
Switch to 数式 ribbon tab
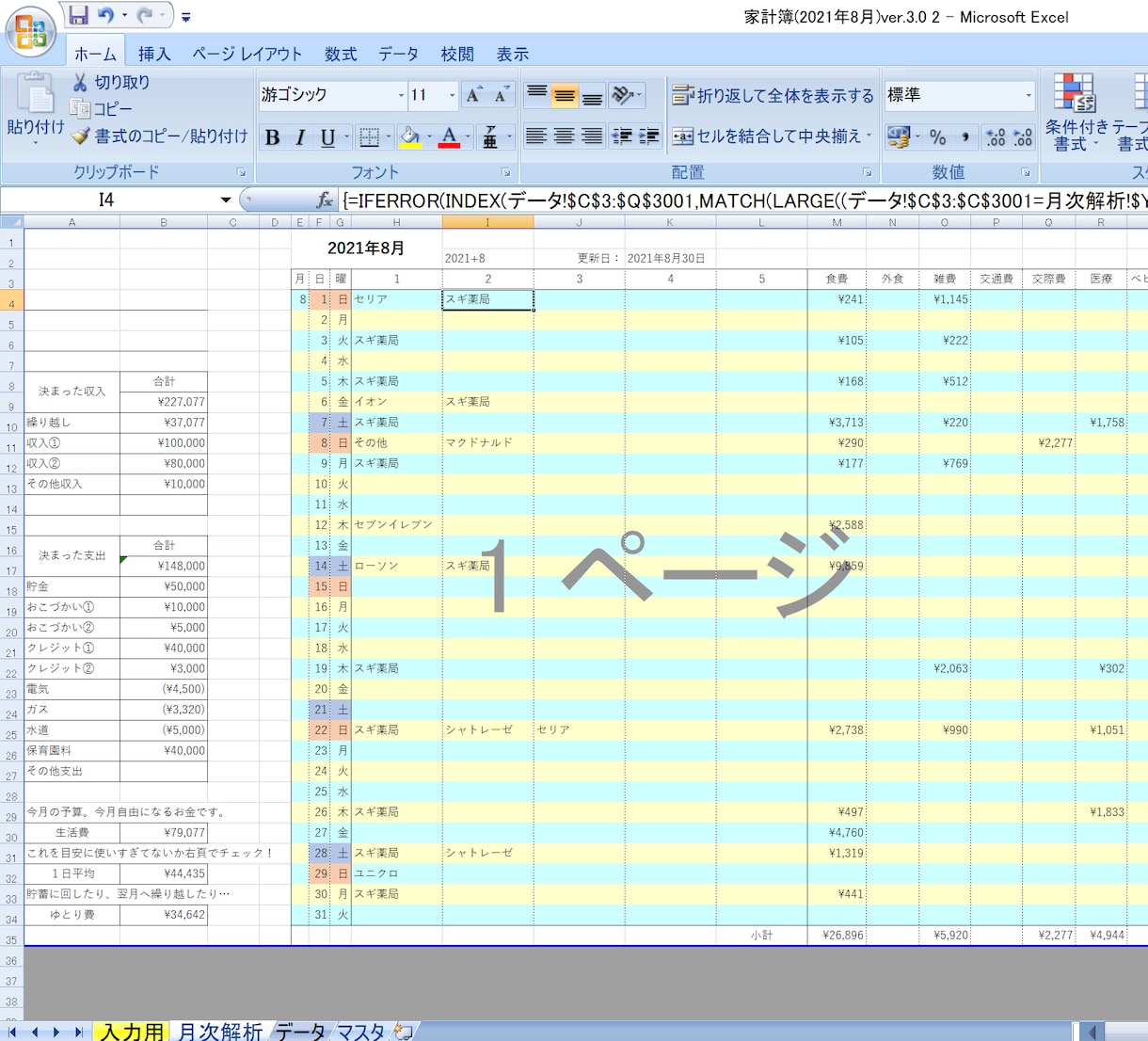341,55
